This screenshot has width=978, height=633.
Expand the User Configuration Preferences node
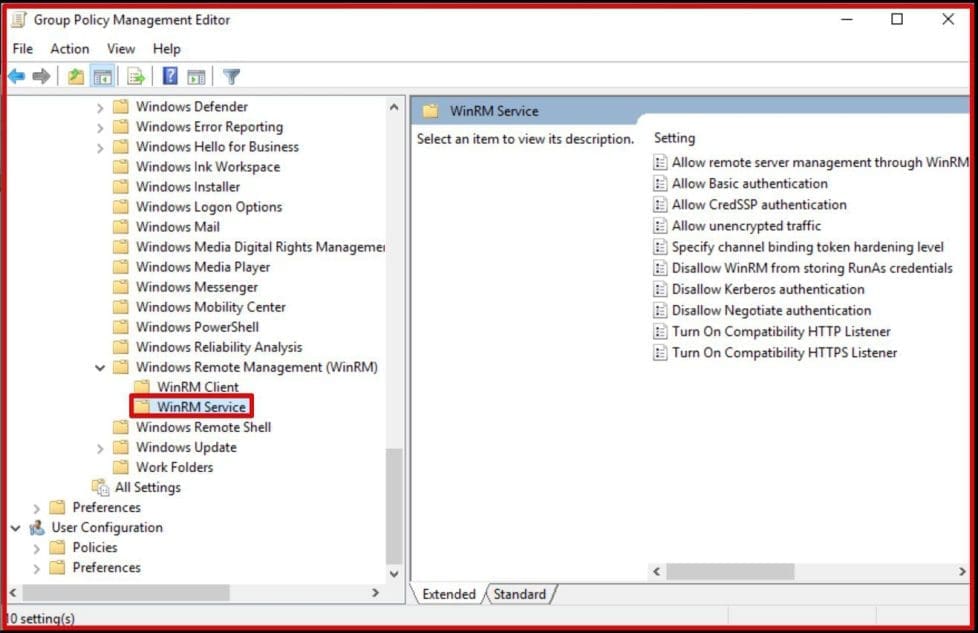(36, 567)
